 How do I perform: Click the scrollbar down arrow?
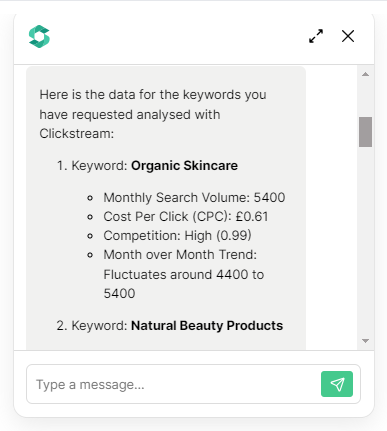365,341
